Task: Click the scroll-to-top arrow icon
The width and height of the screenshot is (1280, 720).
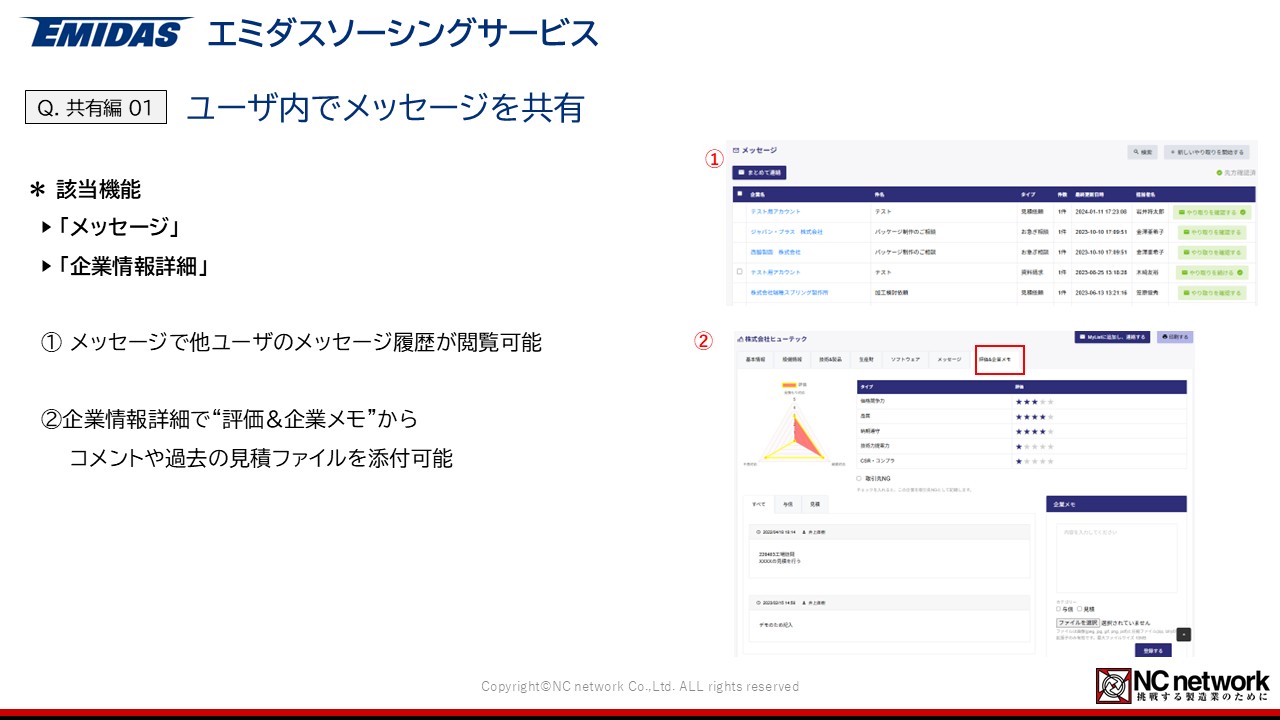Action: (x=1184, y=634)
